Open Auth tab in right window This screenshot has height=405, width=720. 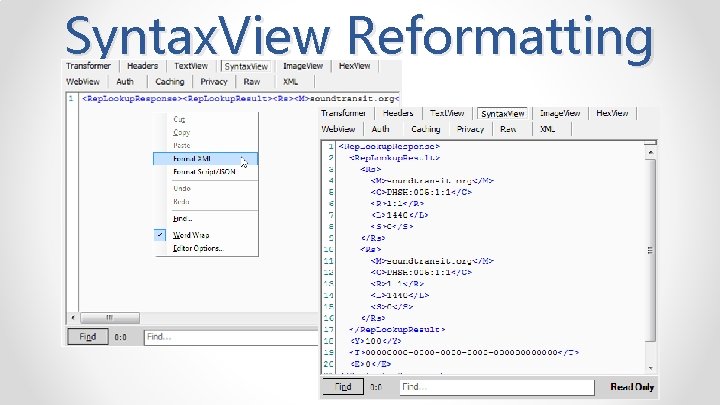click(381, 129)
